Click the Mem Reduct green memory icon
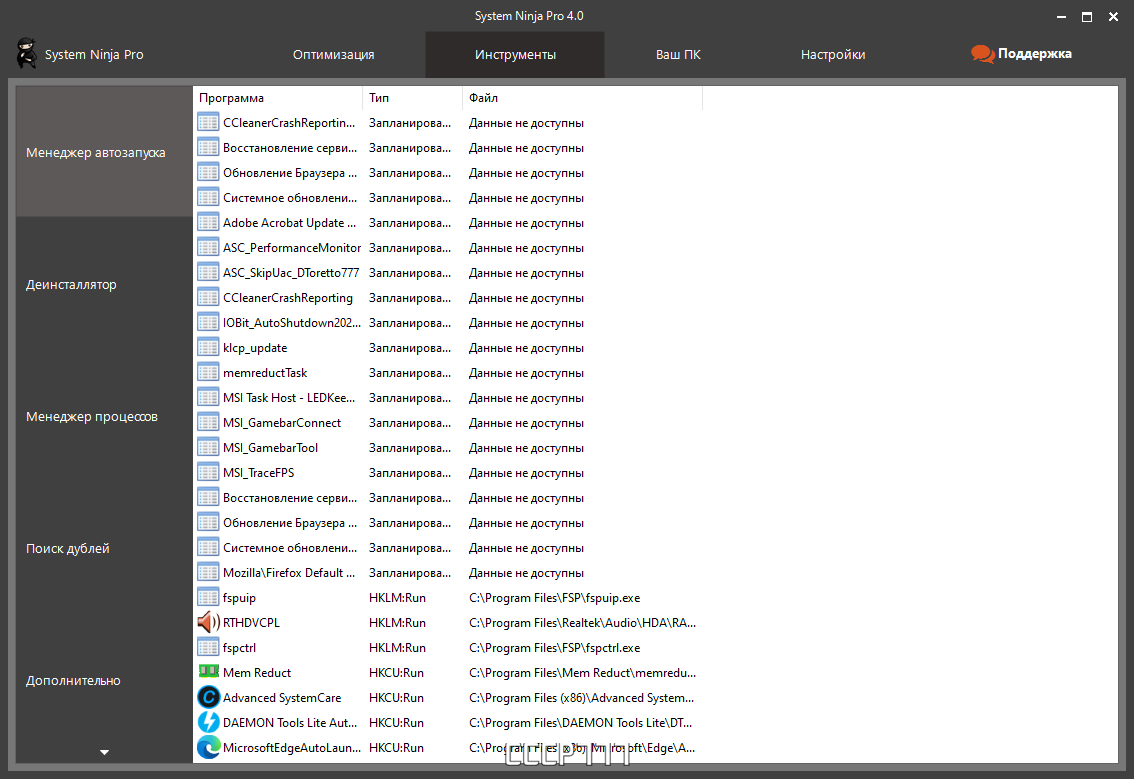The height and width of the screenshot is (779, 1134). pos(208,672)
